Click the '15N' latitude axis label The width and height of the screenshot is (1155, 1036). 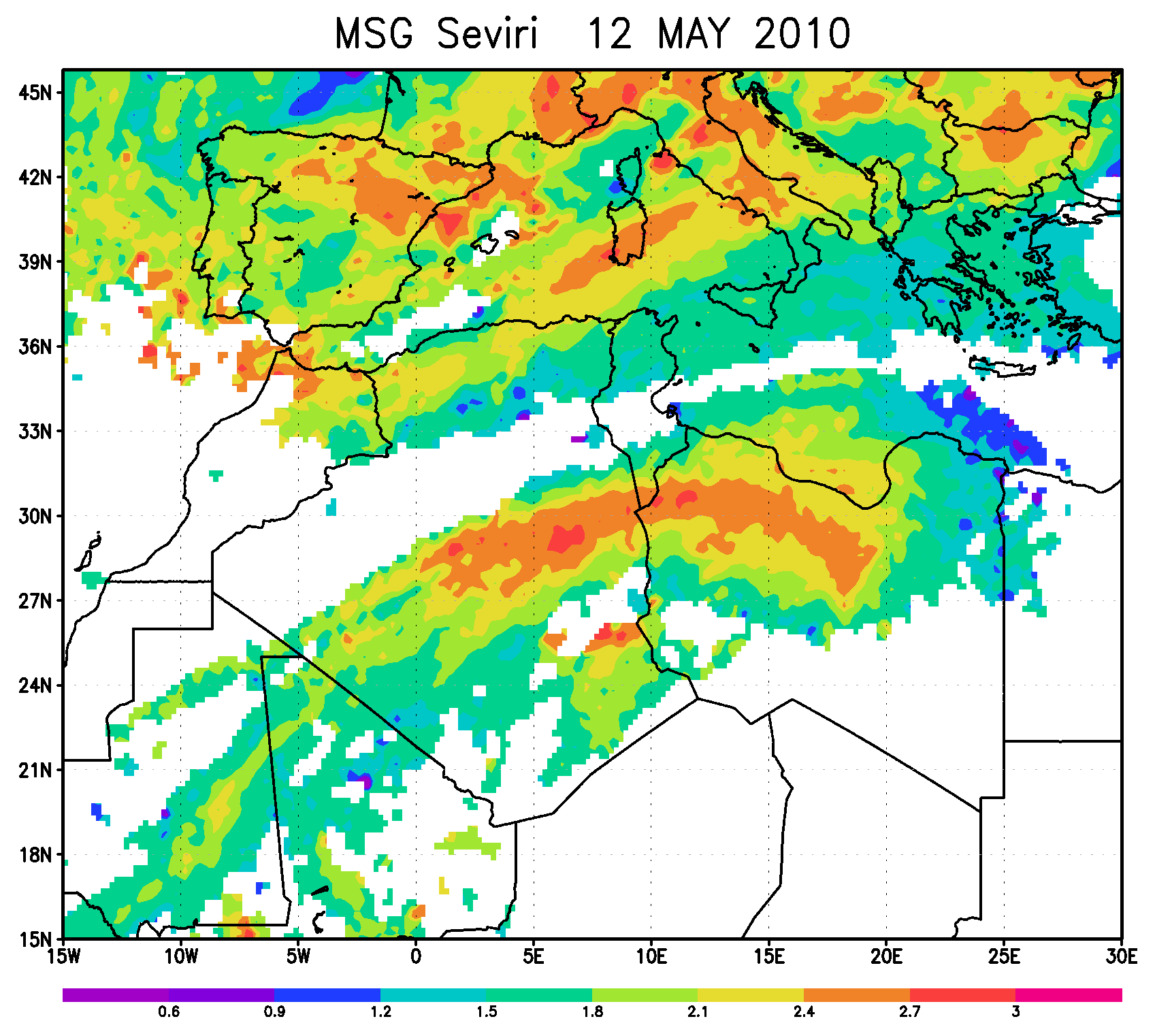coord(36,939)
